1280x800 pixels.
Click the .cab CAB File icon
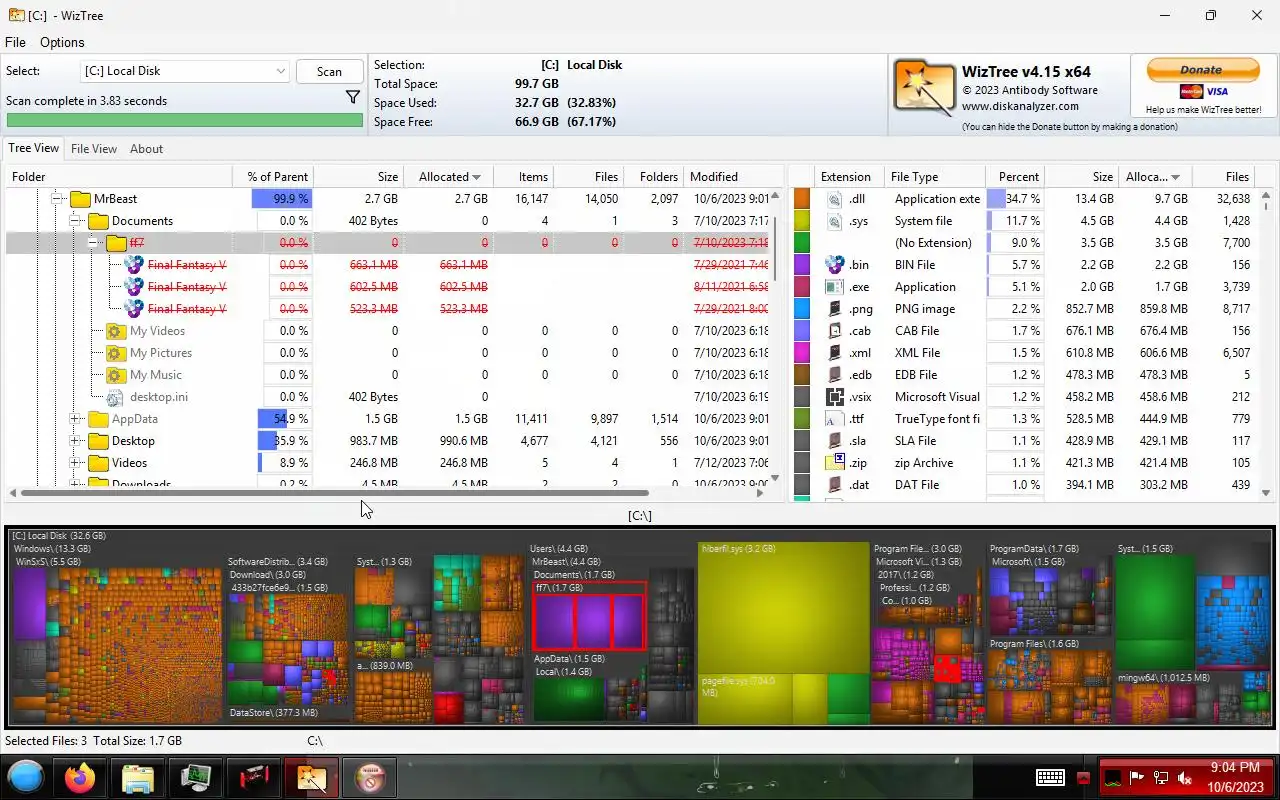(x=835, y=331)
